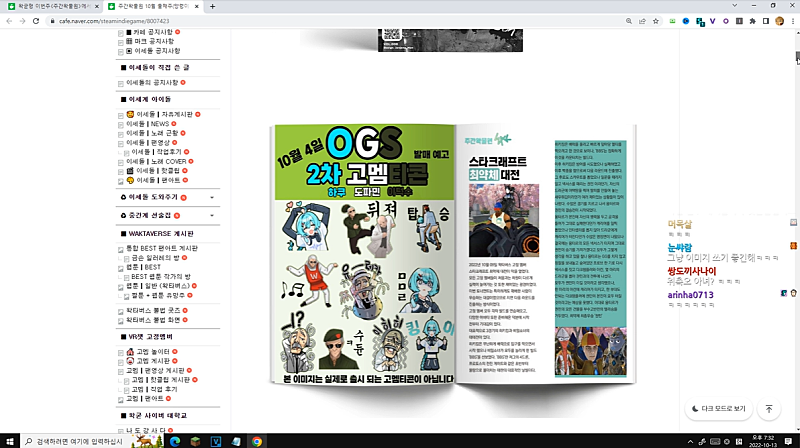Open the page zoom magnifier in address bar

(x=629, y=21)
